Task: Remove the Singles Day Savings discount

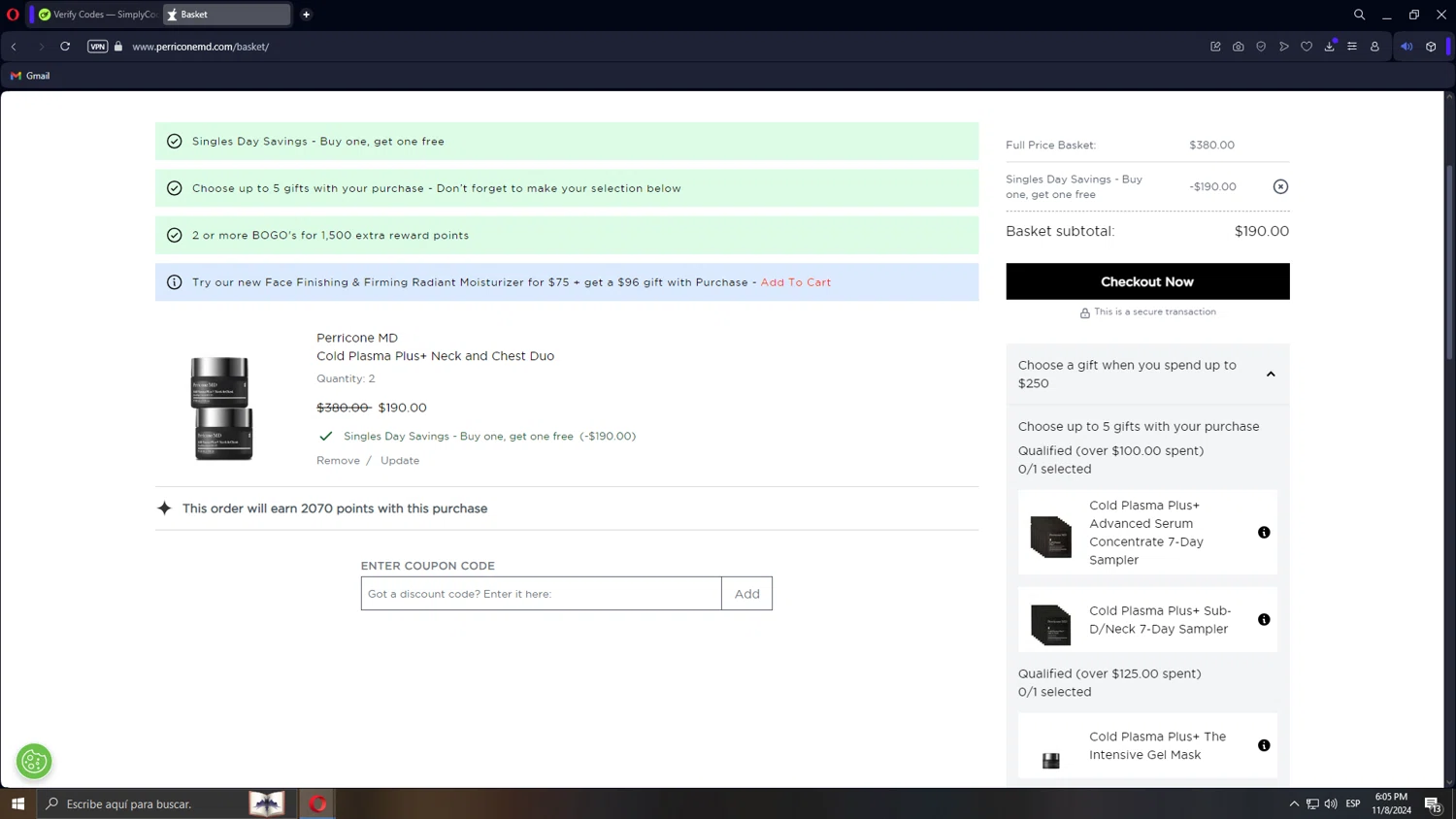Action: coord(1280,186)
